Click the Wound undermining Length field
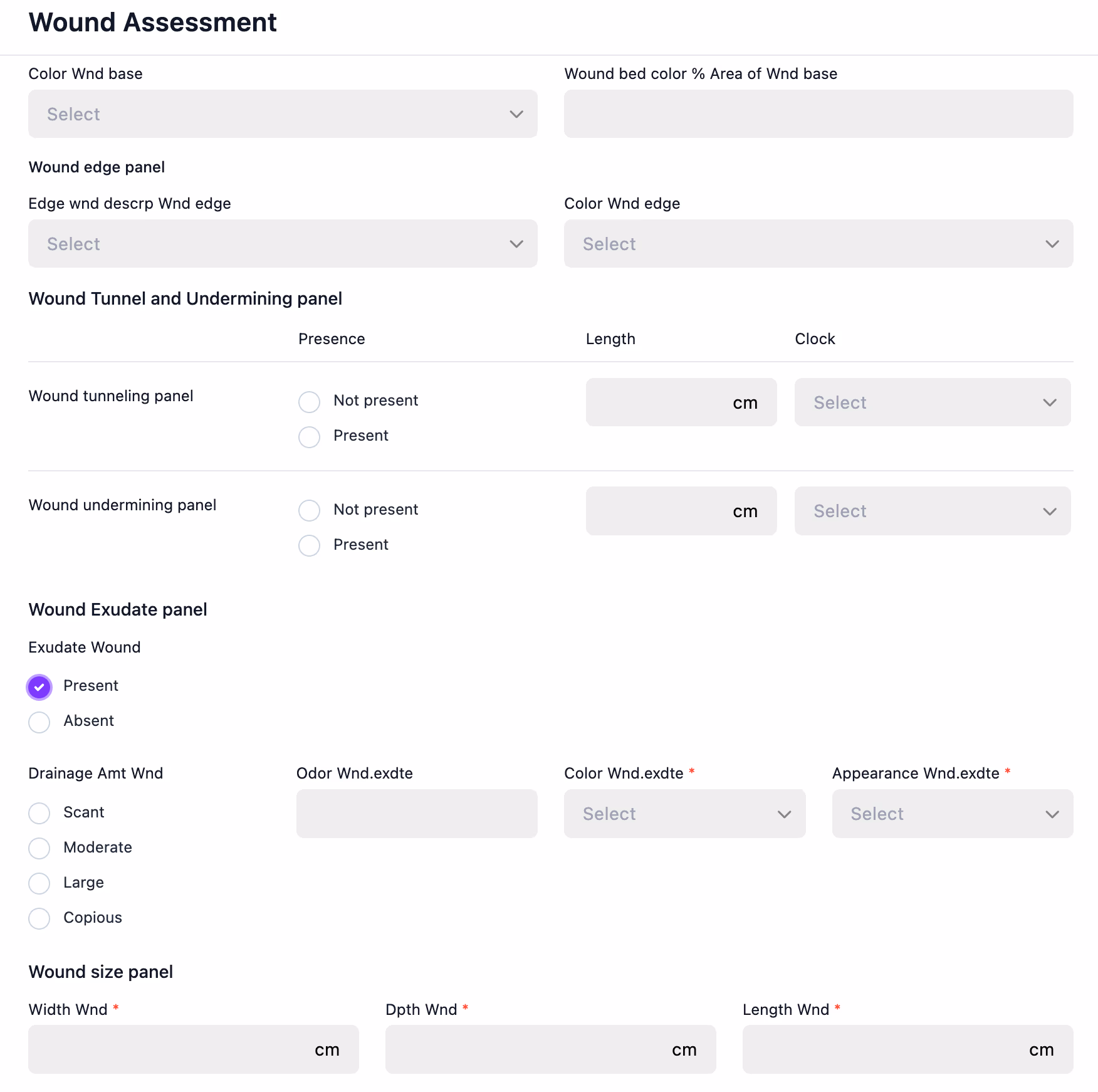This screenshot has width=1098, height=1092. (658, 512)
